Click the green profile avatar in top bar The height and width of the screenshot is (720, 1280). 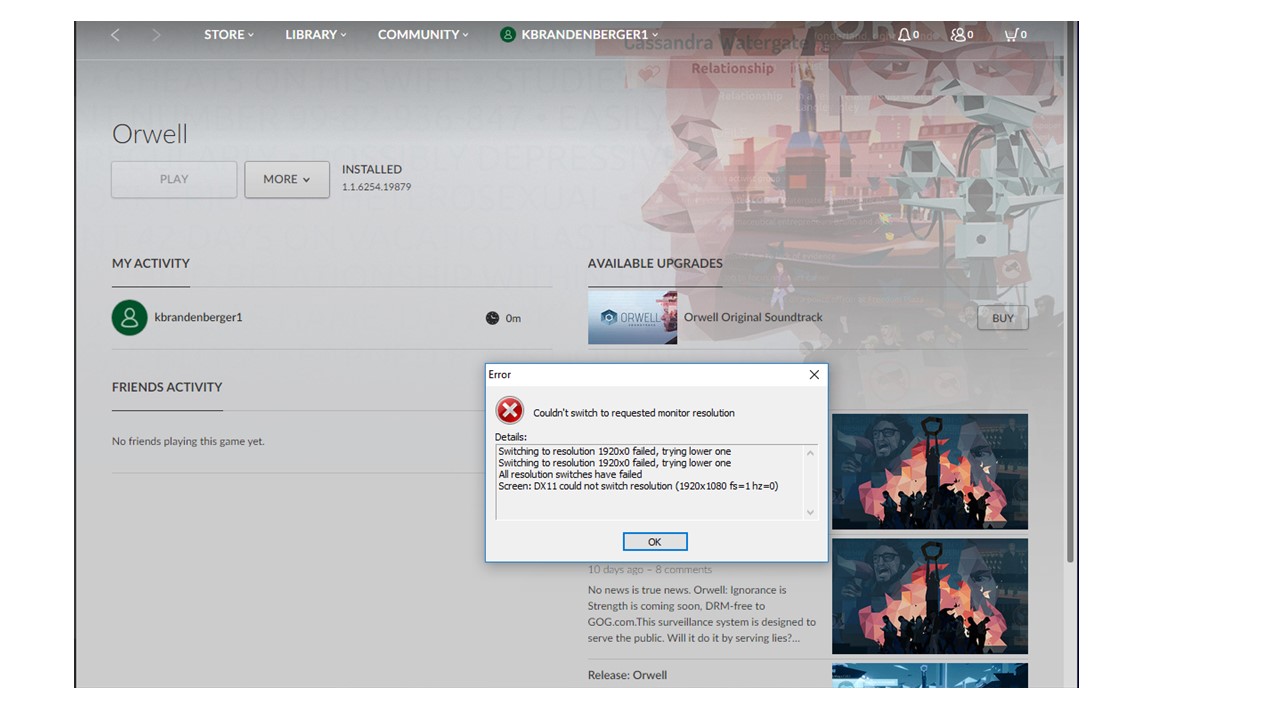[508, 35]
